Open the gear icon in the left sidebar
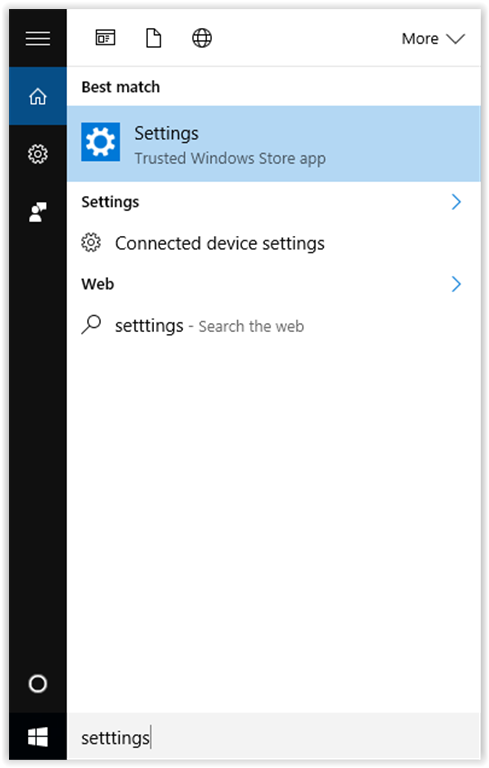The width and height of the screenshot is (489, 768). click(x=38, y=154)
